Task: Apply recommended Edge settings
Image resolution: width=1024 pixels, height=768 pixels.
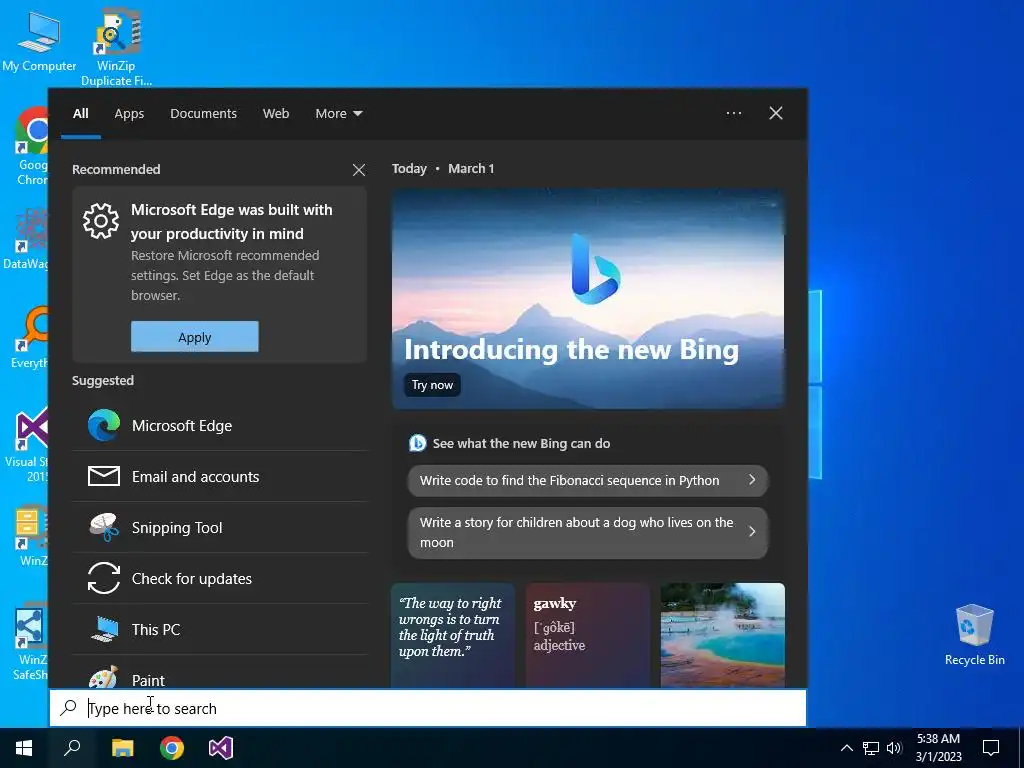Action: pos(195,337)
